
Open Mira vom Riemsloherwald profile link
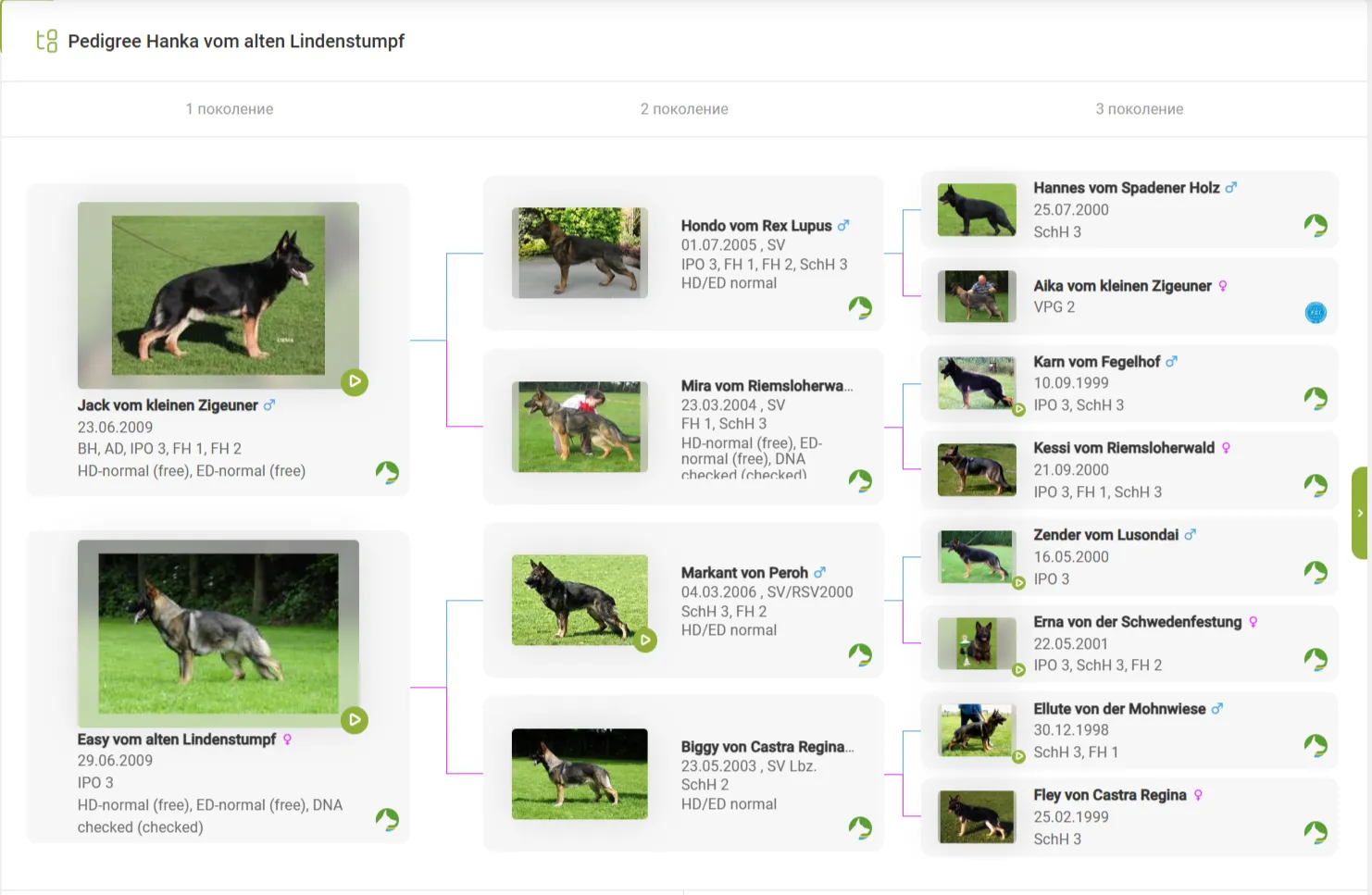tap(767, 386)
